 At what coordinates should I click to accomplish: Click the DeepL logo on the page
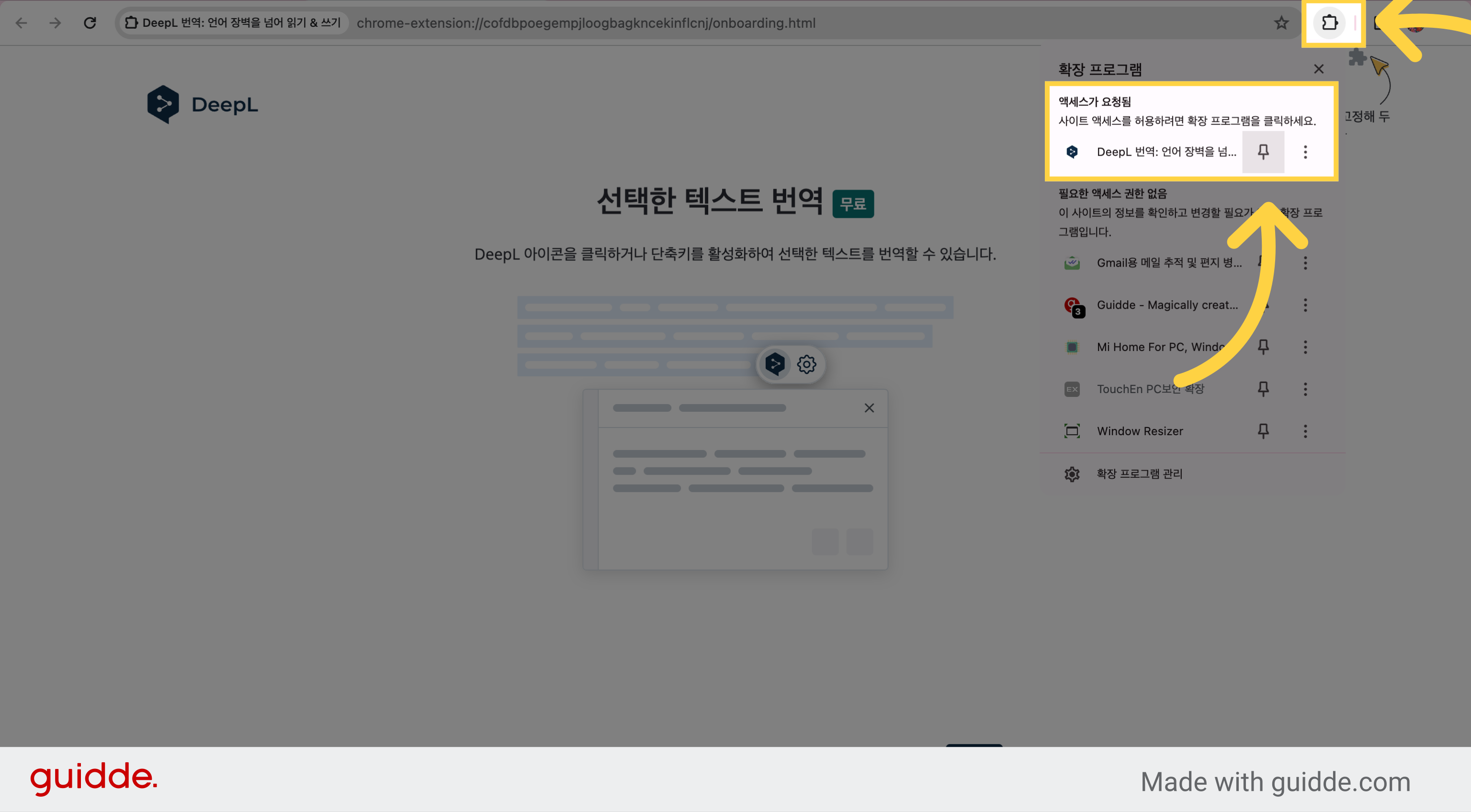203,104
